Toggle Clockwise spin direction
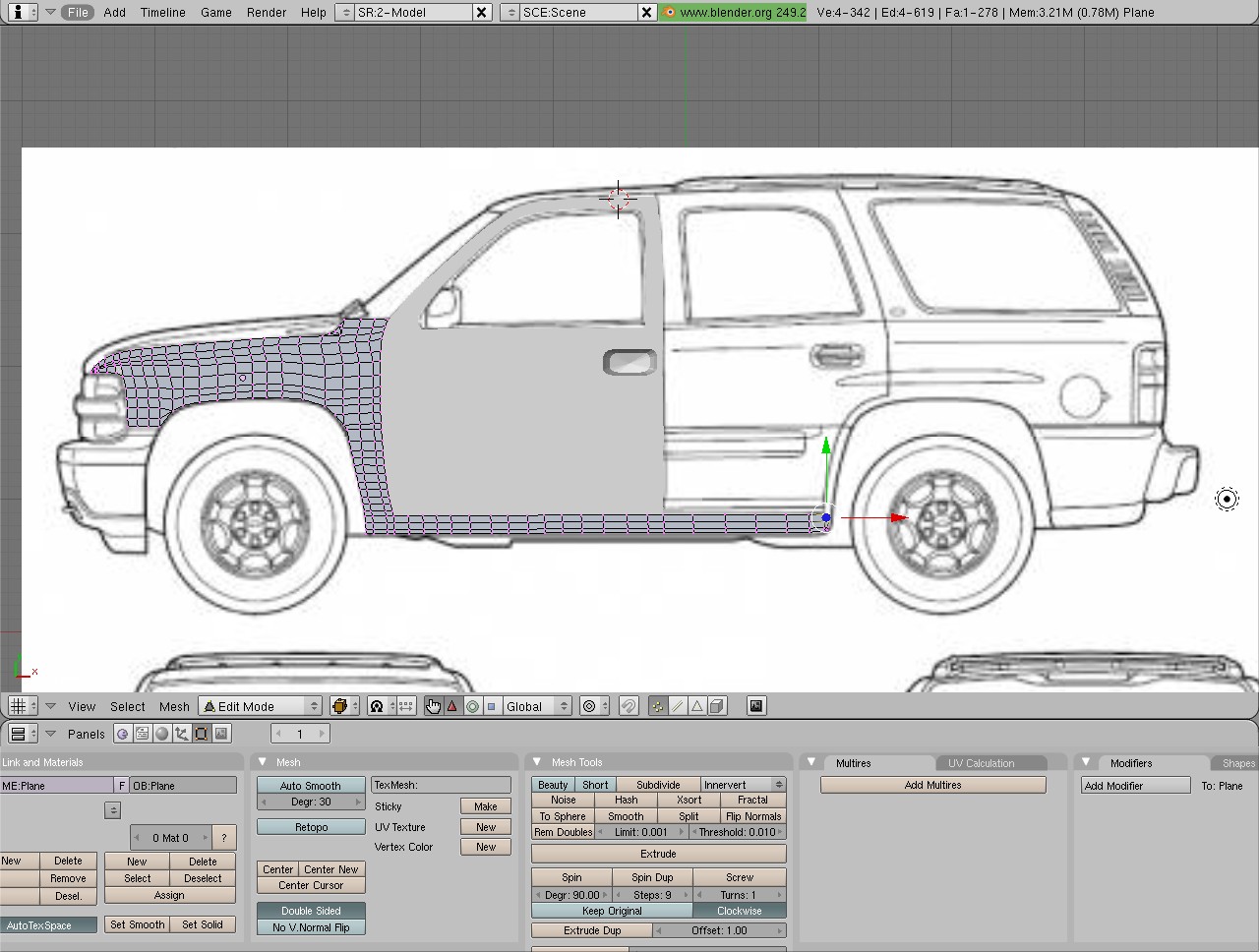Image resolution: width=1259 pixels, height=952 pixels. point(740,911)
